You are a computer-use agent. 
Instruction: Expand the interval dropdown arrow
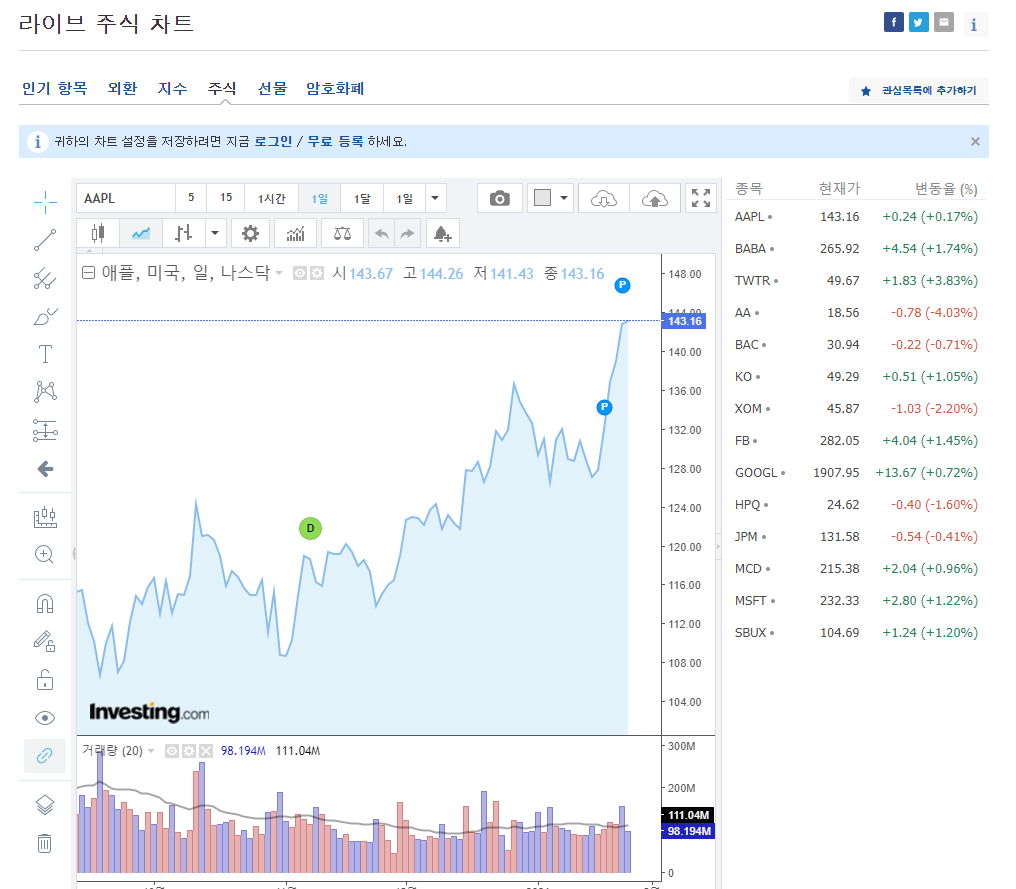coord(435,198)
